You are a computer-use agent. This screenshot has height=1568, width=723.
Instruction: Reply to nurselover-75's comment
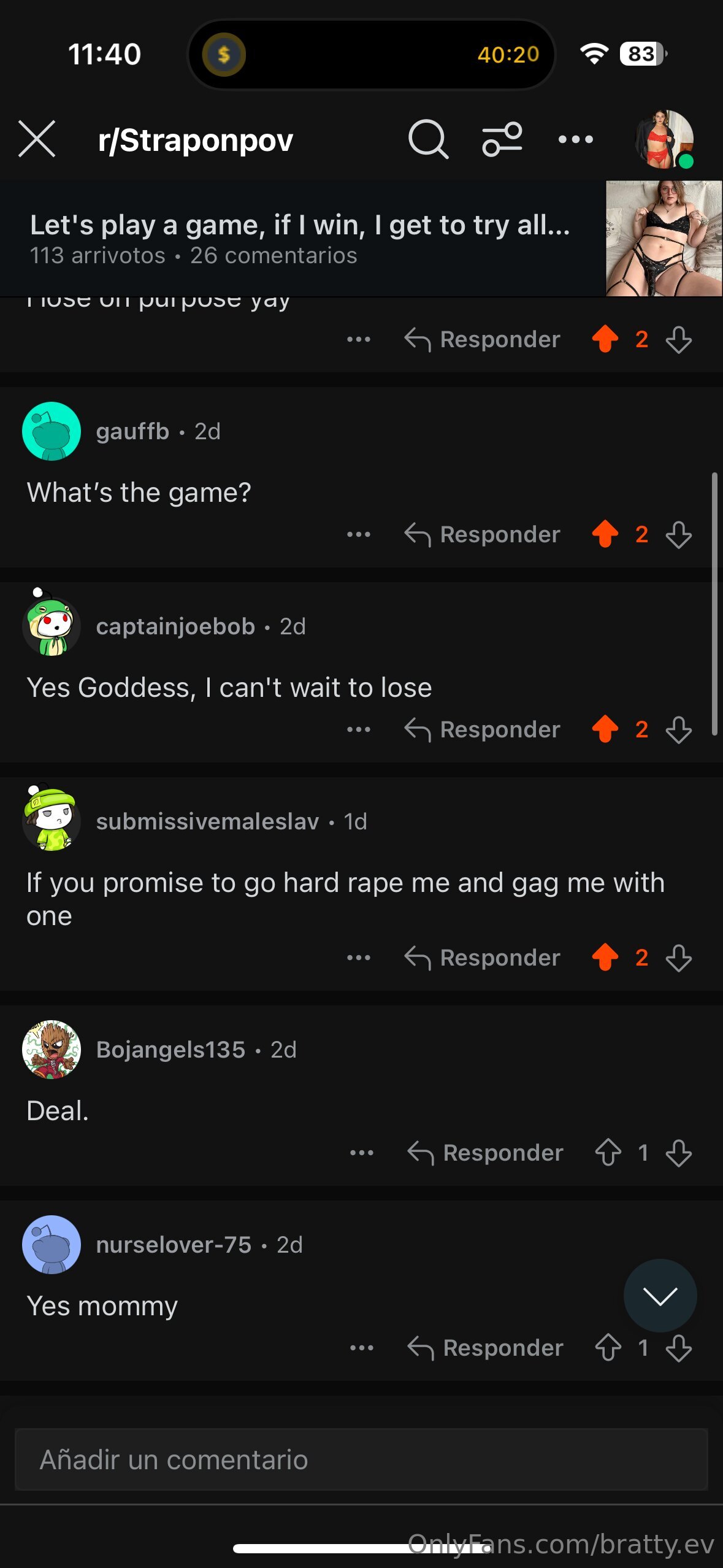pos(486,1348)
